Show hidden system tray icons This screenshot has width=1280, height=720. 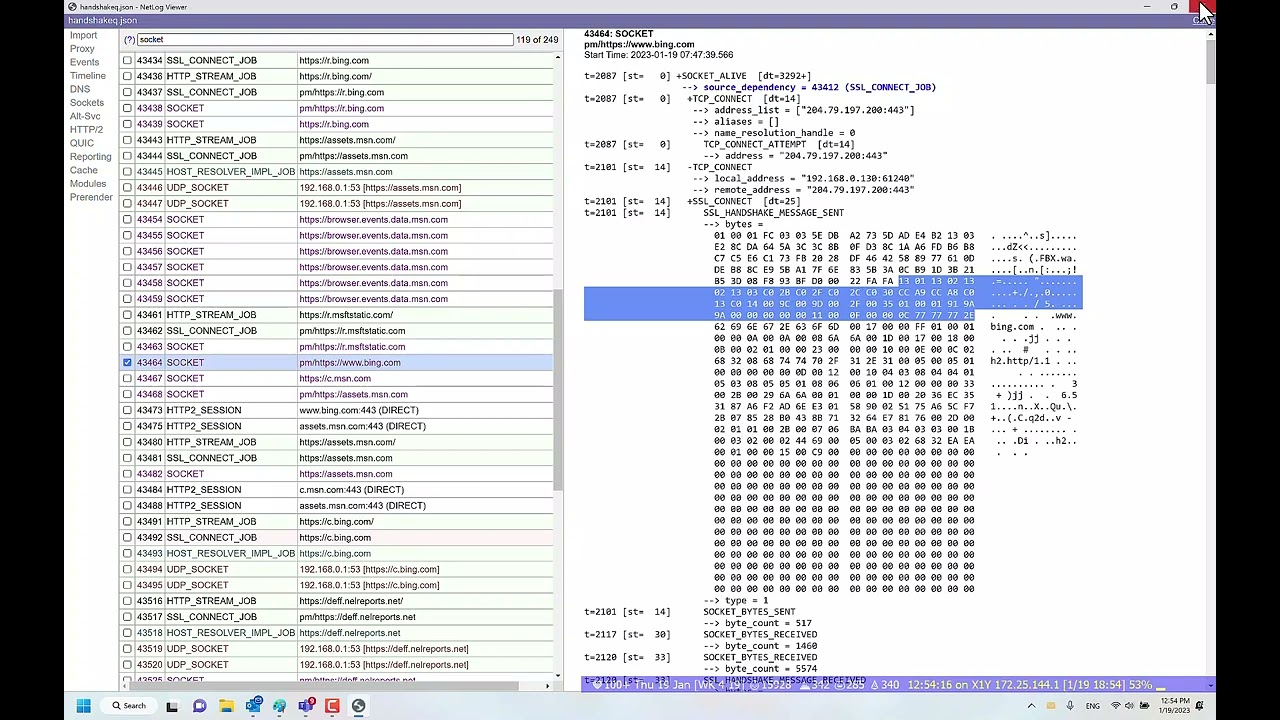(x=1031, y=706)
